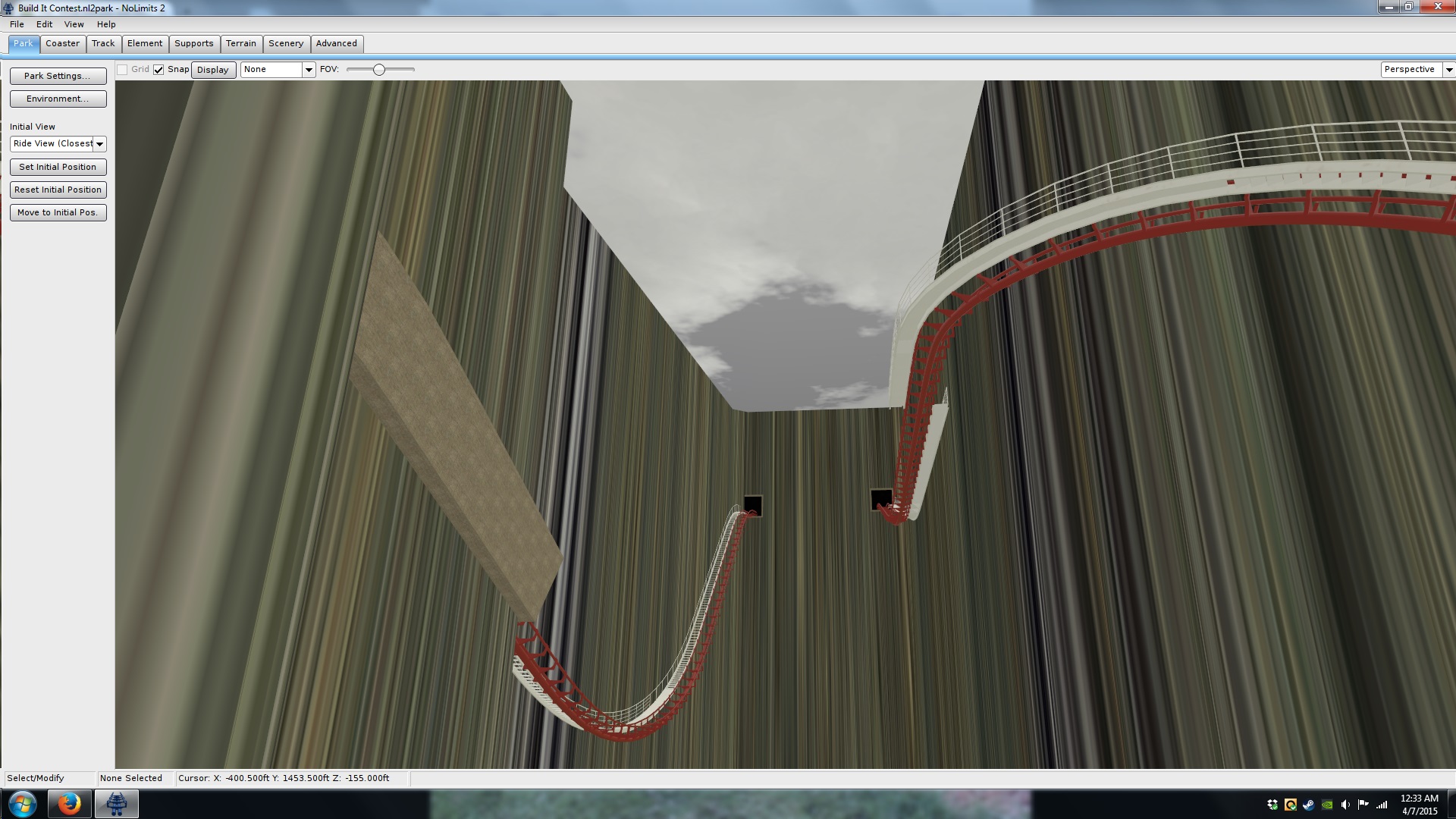Image resolution: width=1456 pixels, height=819 pixels.
Task: Enable the Grid checkbox
Action: point(122,70)
